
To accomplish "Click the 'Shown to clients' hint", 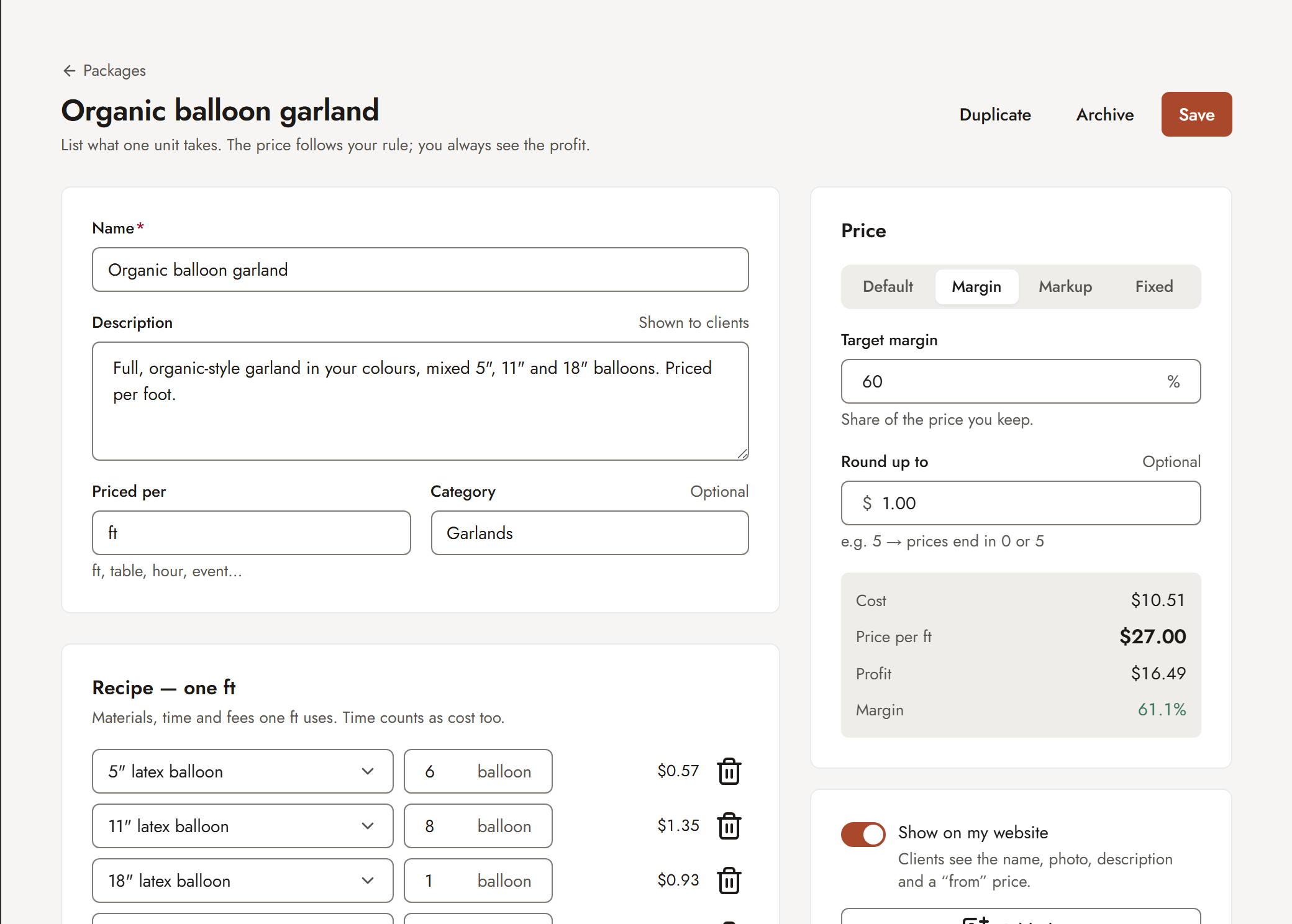I will pos(694,323).
